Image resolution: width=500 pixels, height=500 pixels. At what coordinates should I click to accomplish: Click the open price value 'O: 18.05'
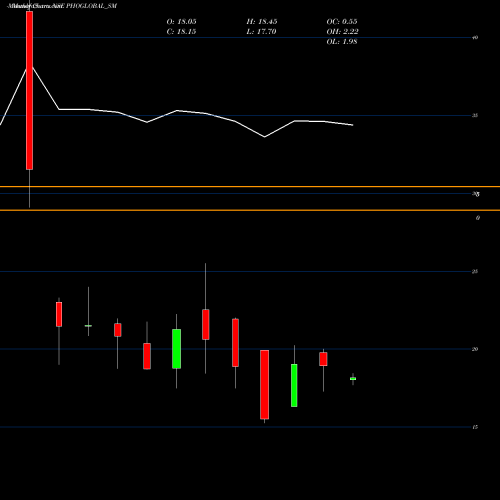(181, 22)
